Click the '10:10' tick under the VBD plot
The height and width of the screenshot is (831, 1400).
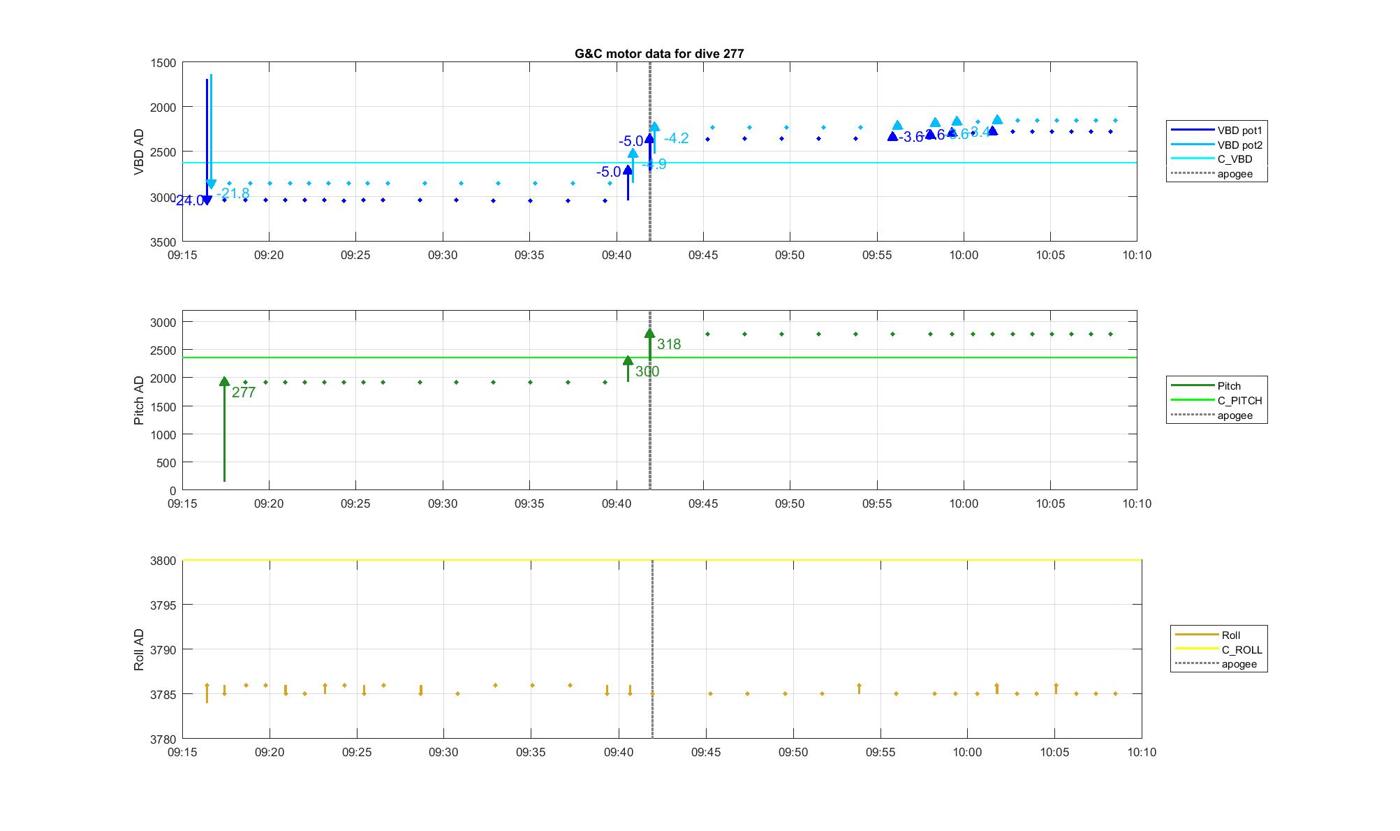point(1136,255)
